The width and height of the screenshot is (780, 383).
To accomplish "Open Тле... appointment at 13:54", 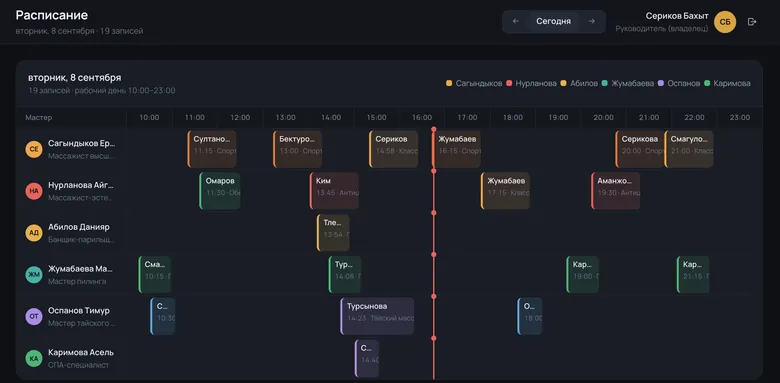I will (333, 233).
